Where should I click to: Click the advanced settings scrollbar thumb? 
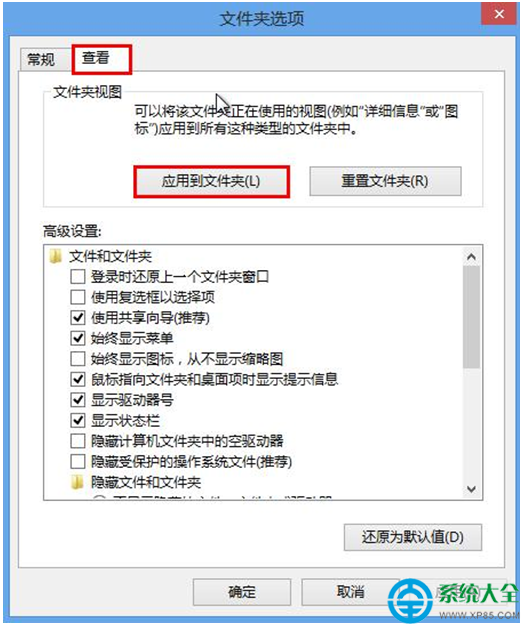point(471,317)
